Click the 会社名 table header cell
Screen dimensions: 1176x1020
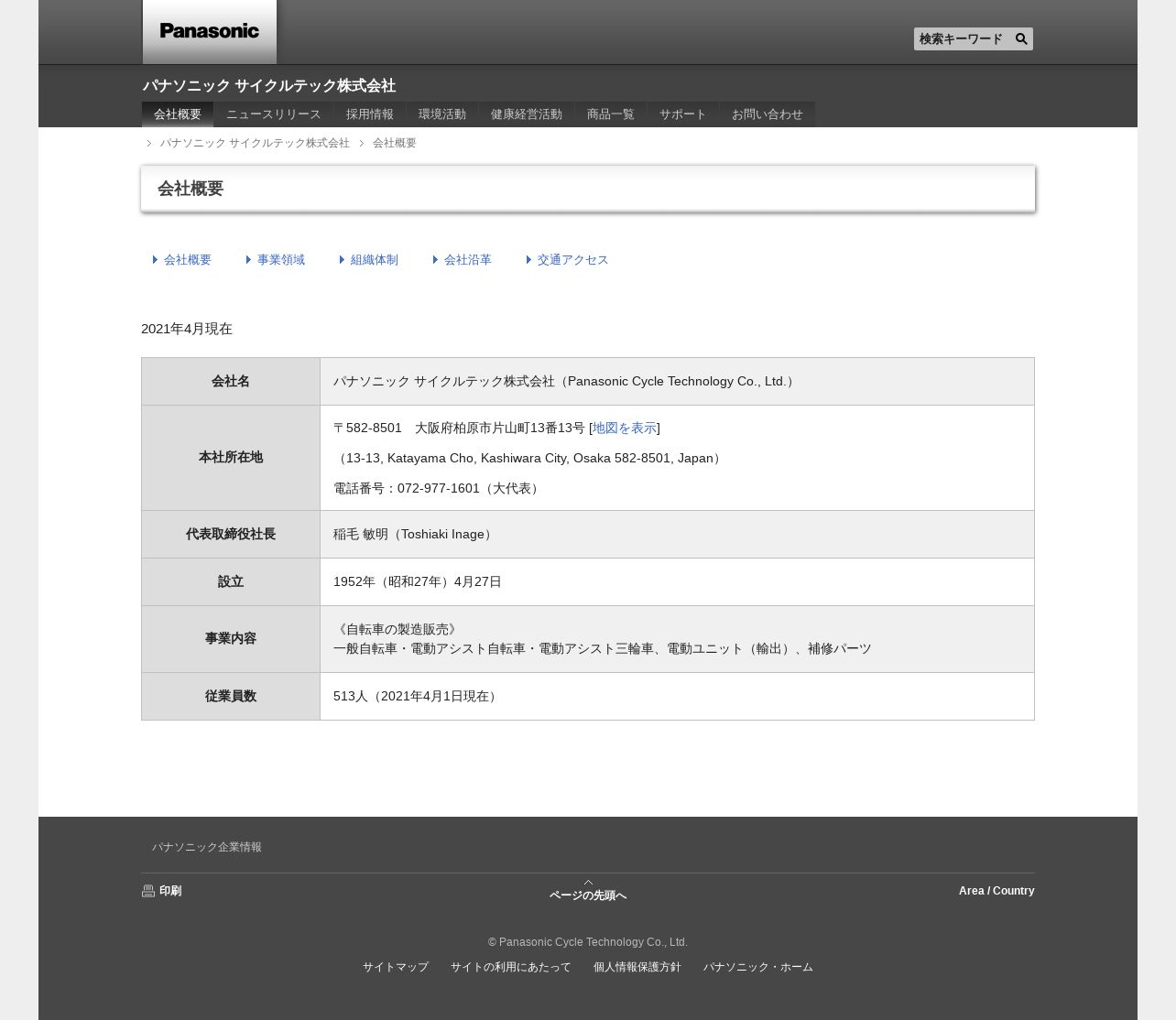click(231, 382)
